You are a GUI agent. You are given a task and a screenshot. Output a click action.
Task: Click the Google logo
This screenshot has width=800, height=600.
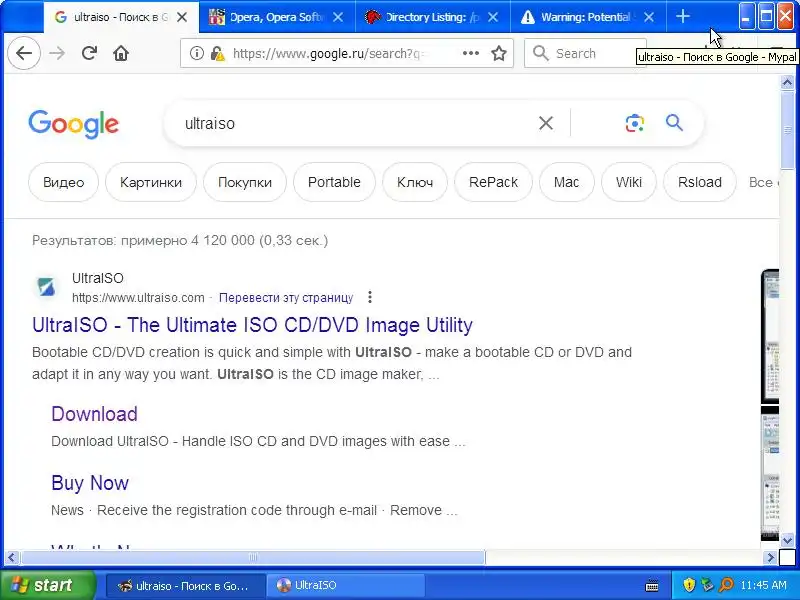(73, 124)
